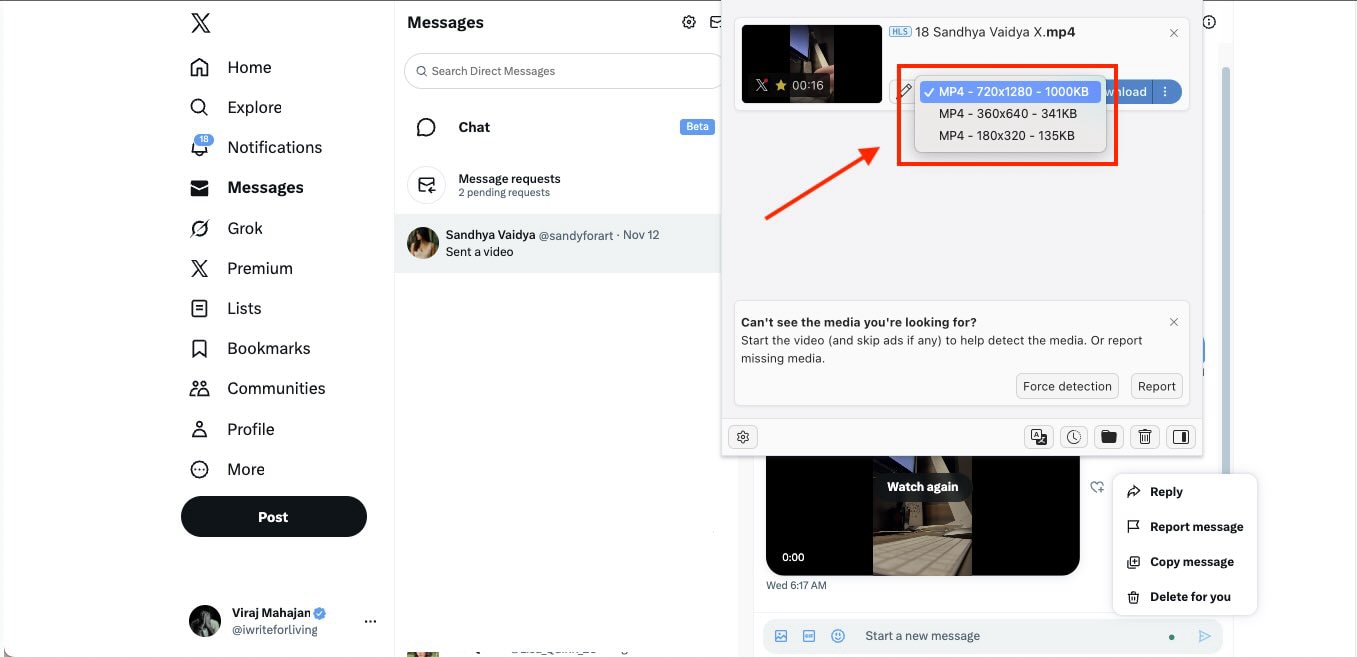Image resolution: width=1357 pixels, height=657 pixels.
Task: Choose Delete for you from context menu
Action: pyautogui.click(x=1189, y=596)
